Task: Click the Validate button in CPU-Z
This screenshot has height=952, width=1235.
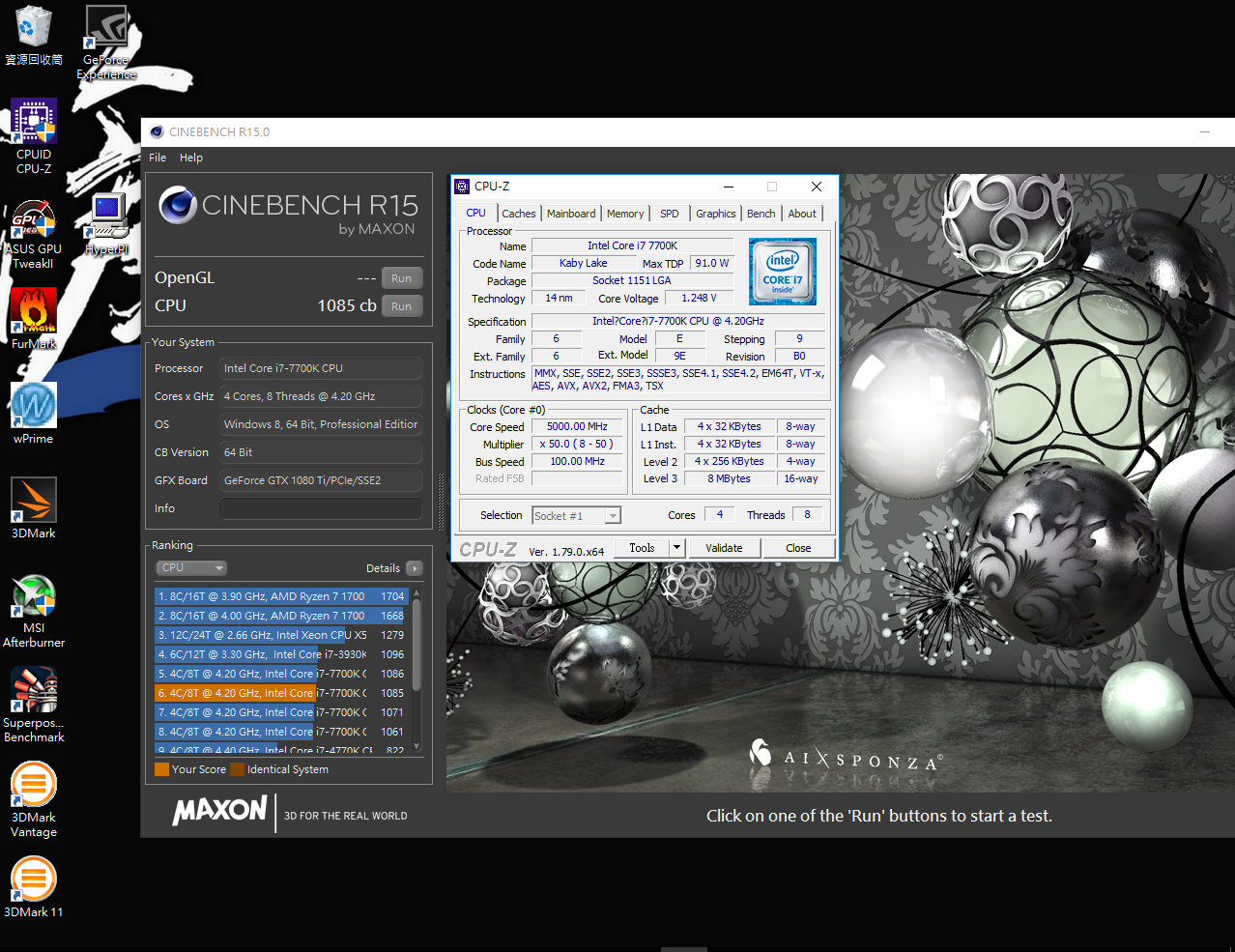Action: 724,548
